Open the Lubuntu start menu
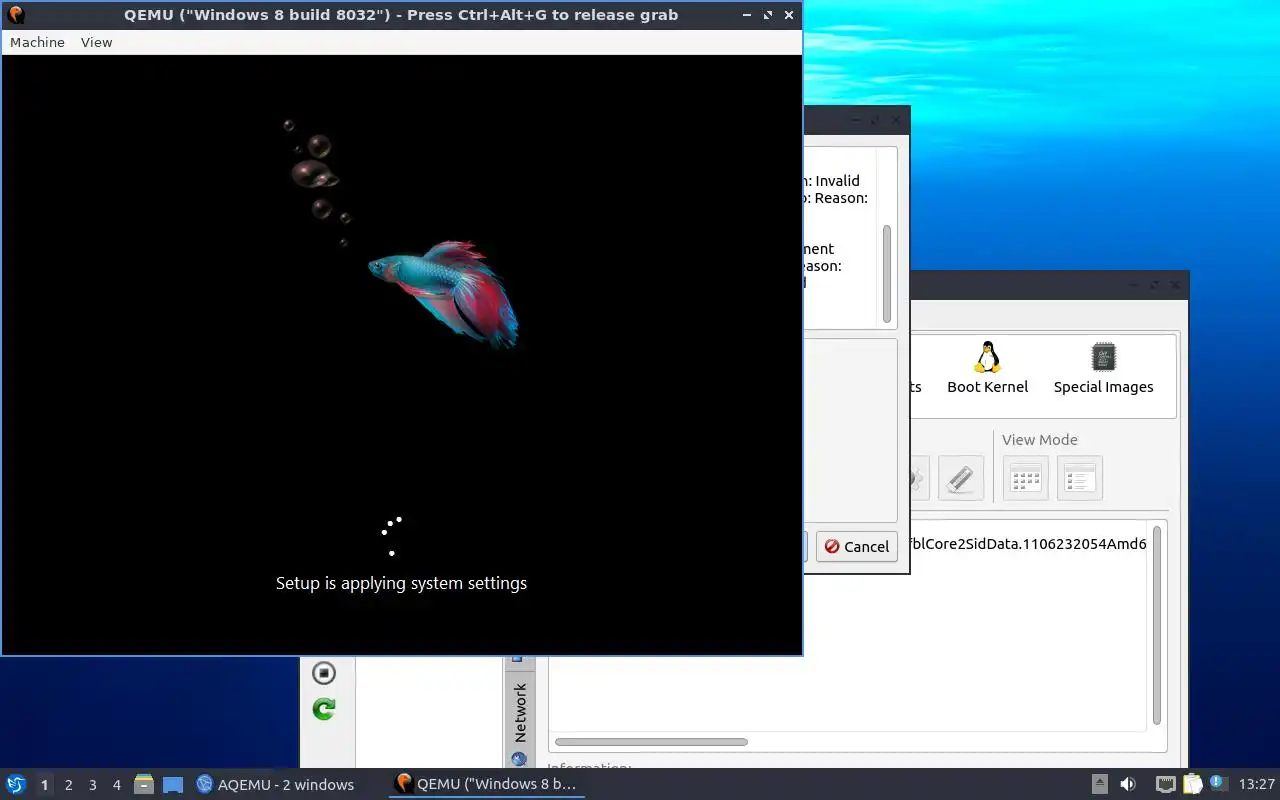Screen dimensions: 1280x800 [16, 784]
